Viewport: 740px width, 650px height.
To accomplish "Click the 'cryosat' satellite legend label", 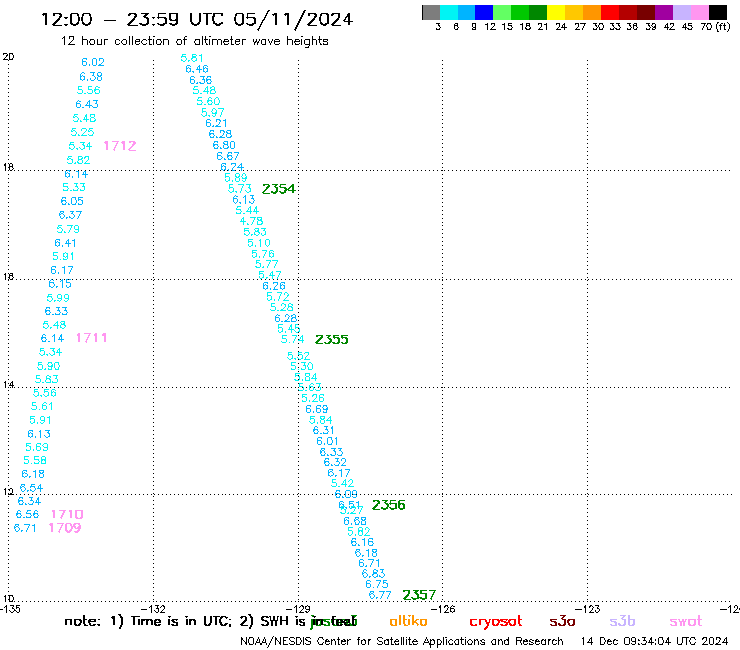I will tap(496, 621).
